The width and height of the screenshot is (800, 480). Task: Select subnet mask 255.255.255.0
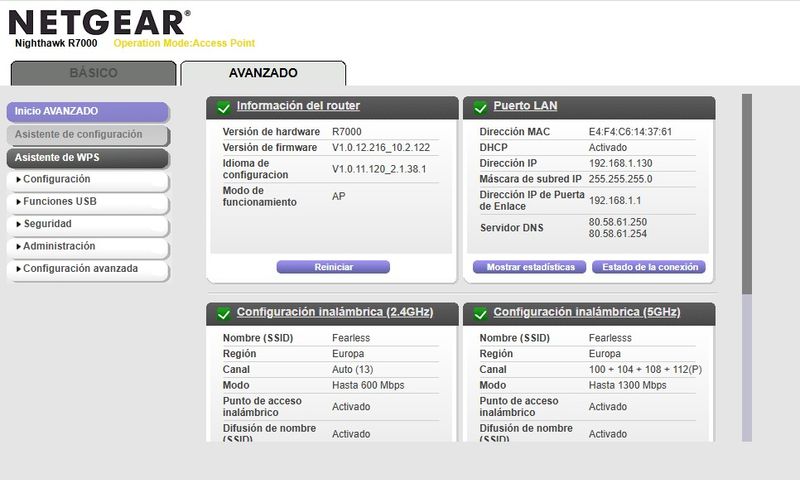[x=620, y=179]
